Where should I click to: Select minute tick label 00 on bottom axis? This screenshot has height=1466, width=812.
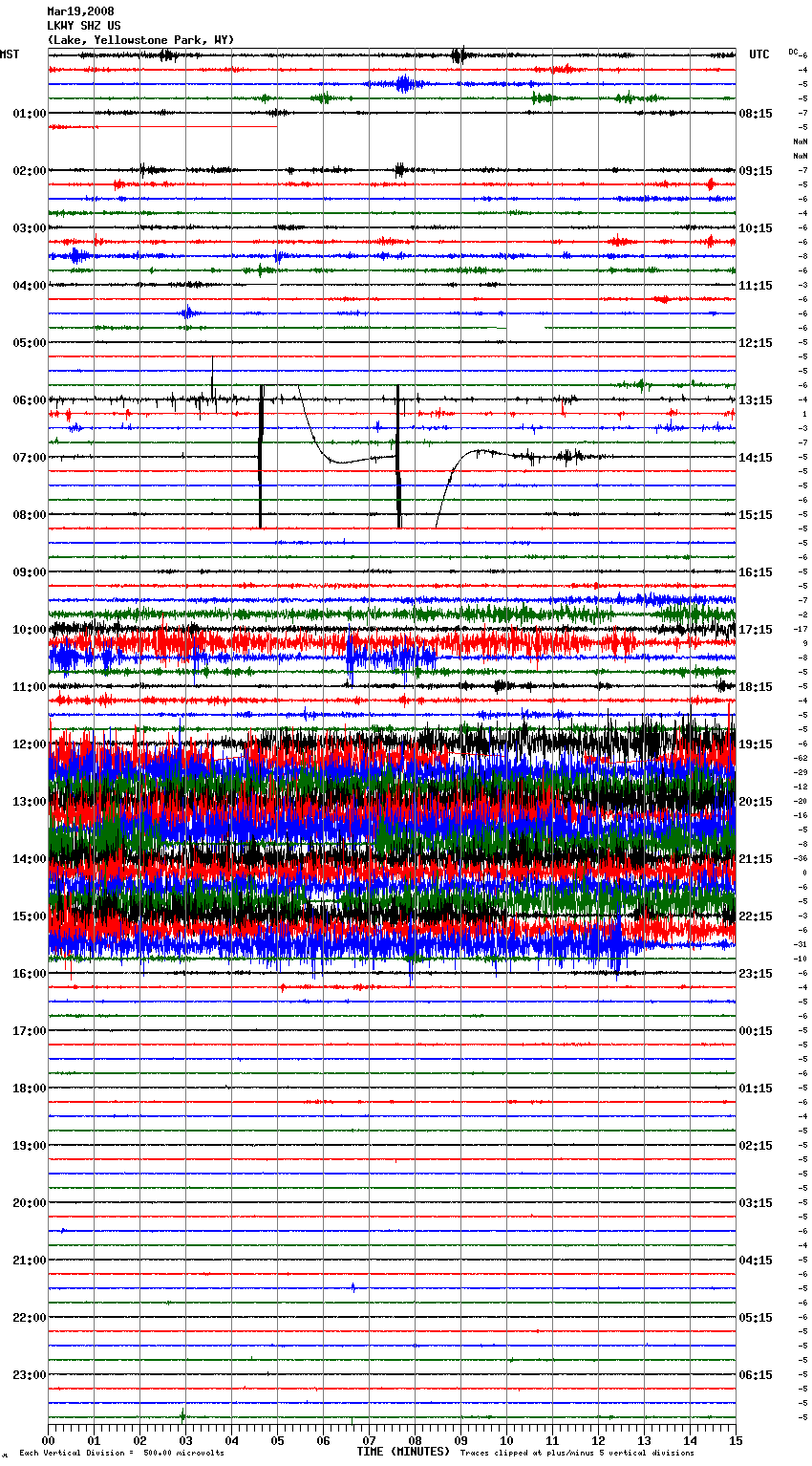48,1440
